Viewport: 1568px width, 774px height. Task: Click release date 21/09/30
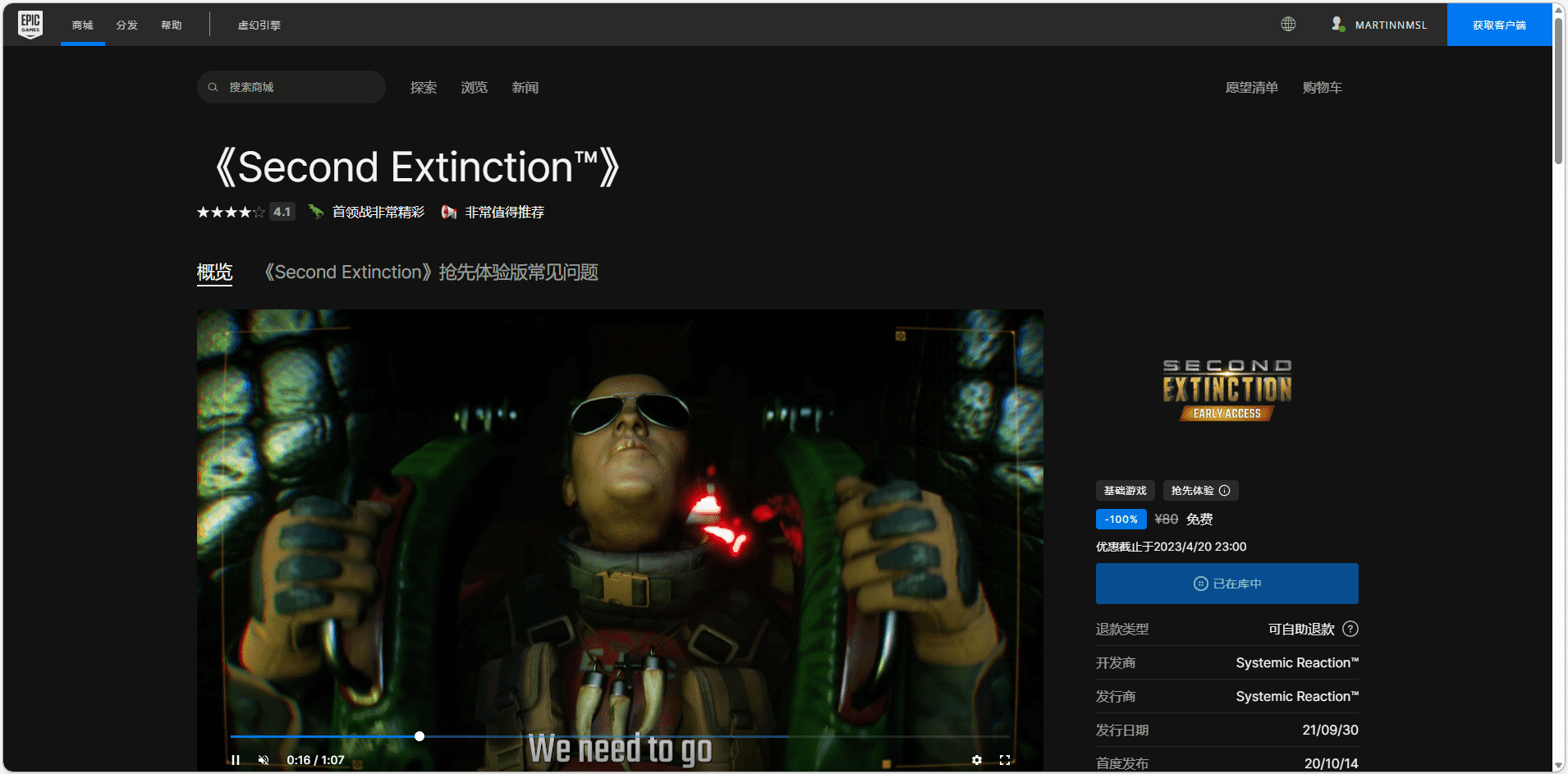pyautogui.click(x=1330, y=730)
